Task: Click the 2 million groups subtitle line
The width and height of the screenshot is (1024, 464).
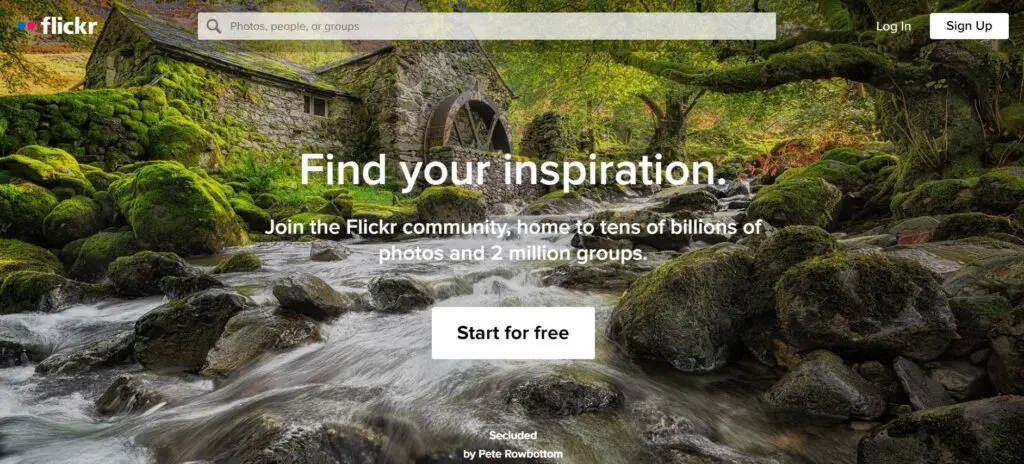Action: click(x=513, y=253)
